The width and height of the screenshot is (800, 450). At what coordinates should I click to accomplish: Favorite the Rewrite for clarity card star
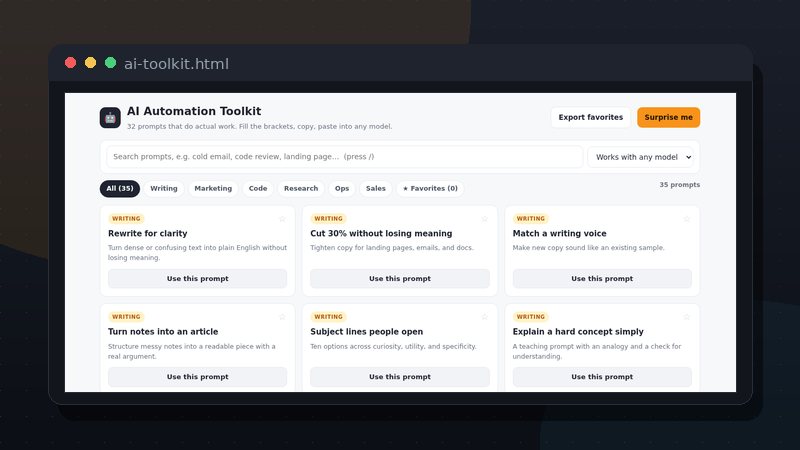(282, 219)
